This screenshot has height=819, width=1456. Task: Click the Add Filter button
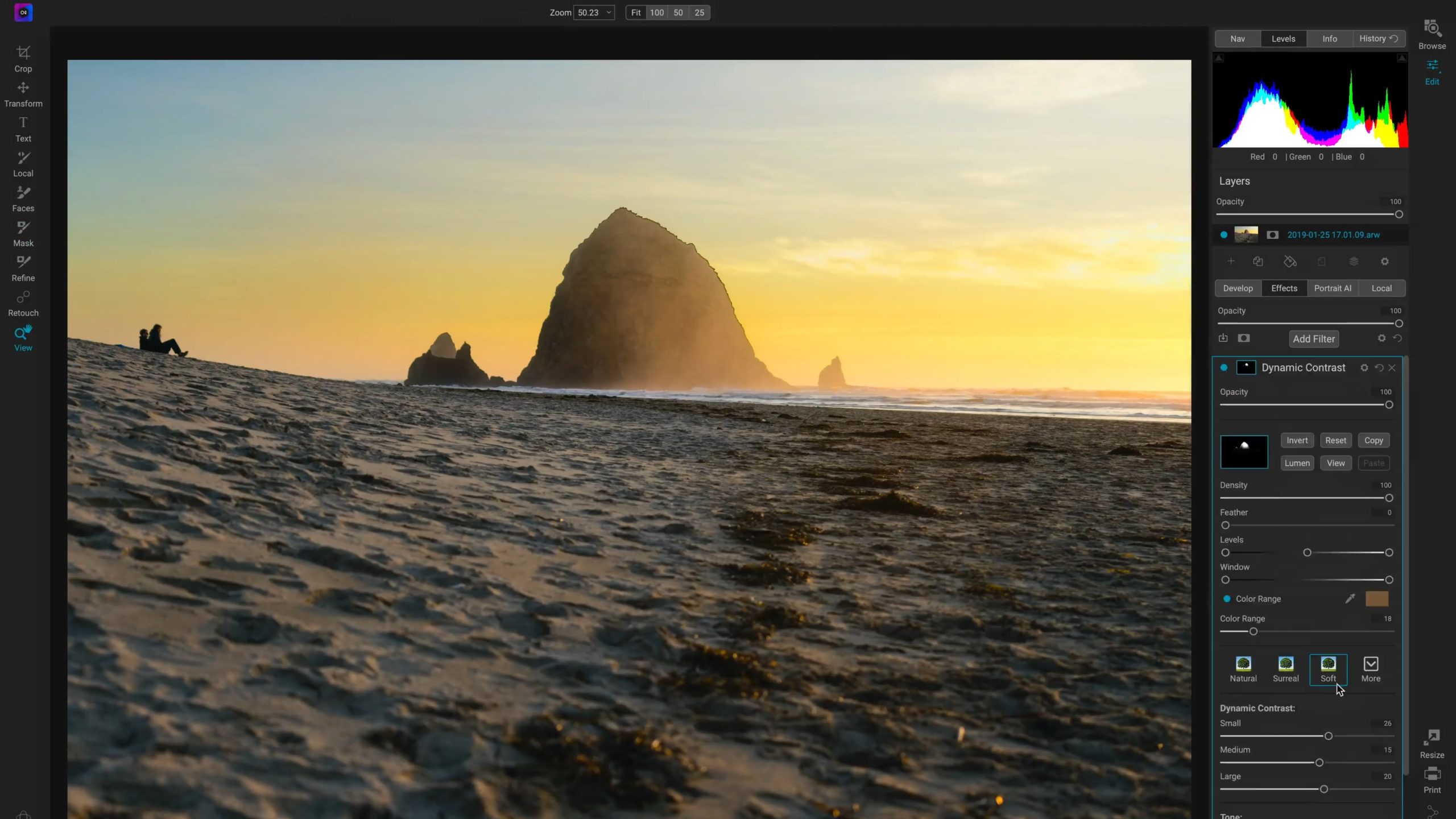point(1314,339)
